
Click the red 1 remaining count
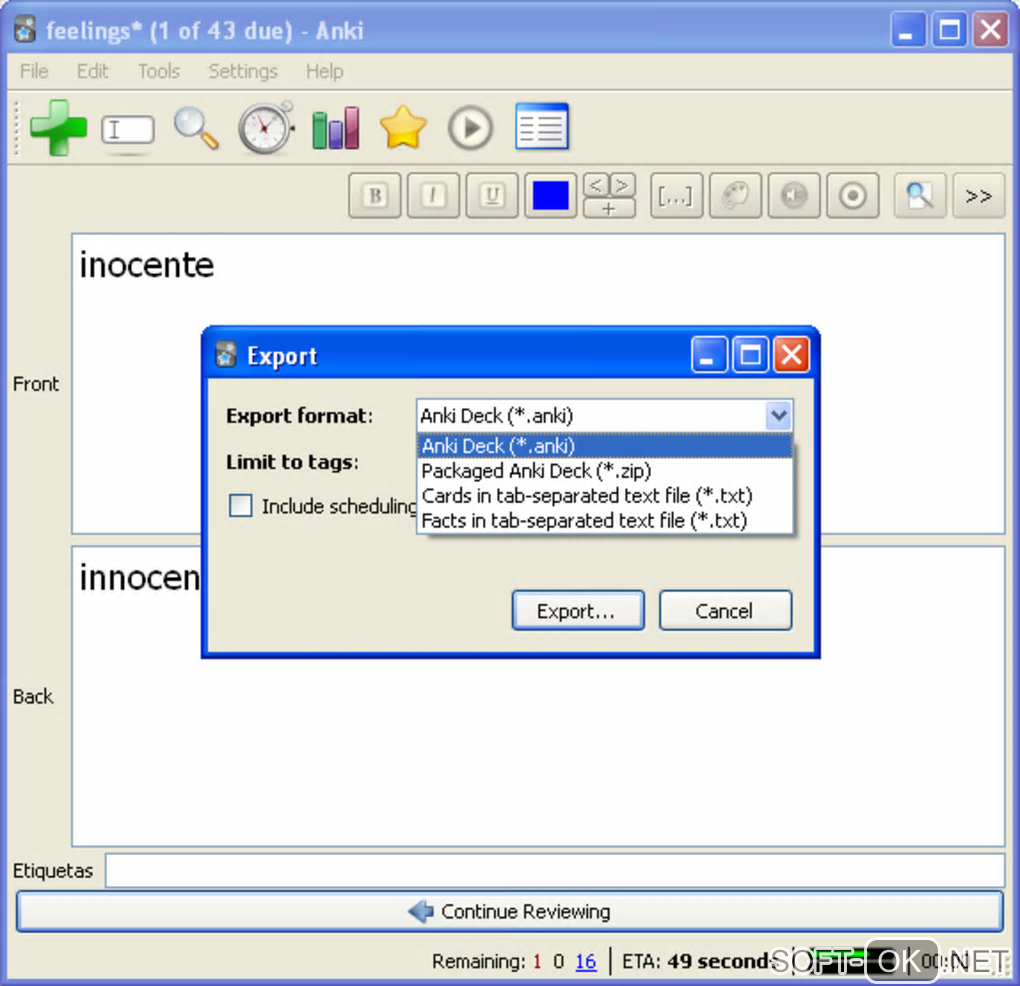pyautogui.click(x=537, y=961)
